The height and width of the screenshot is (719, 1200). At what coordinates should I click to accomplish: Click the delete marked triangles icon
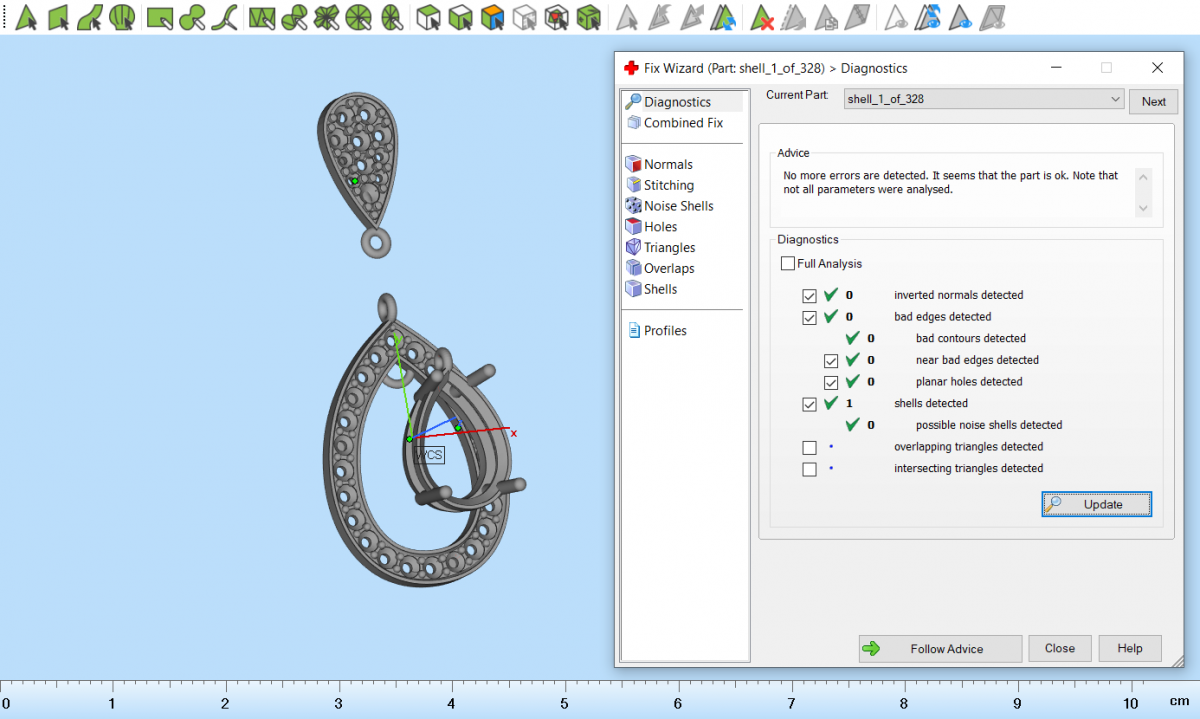[762, 17]
